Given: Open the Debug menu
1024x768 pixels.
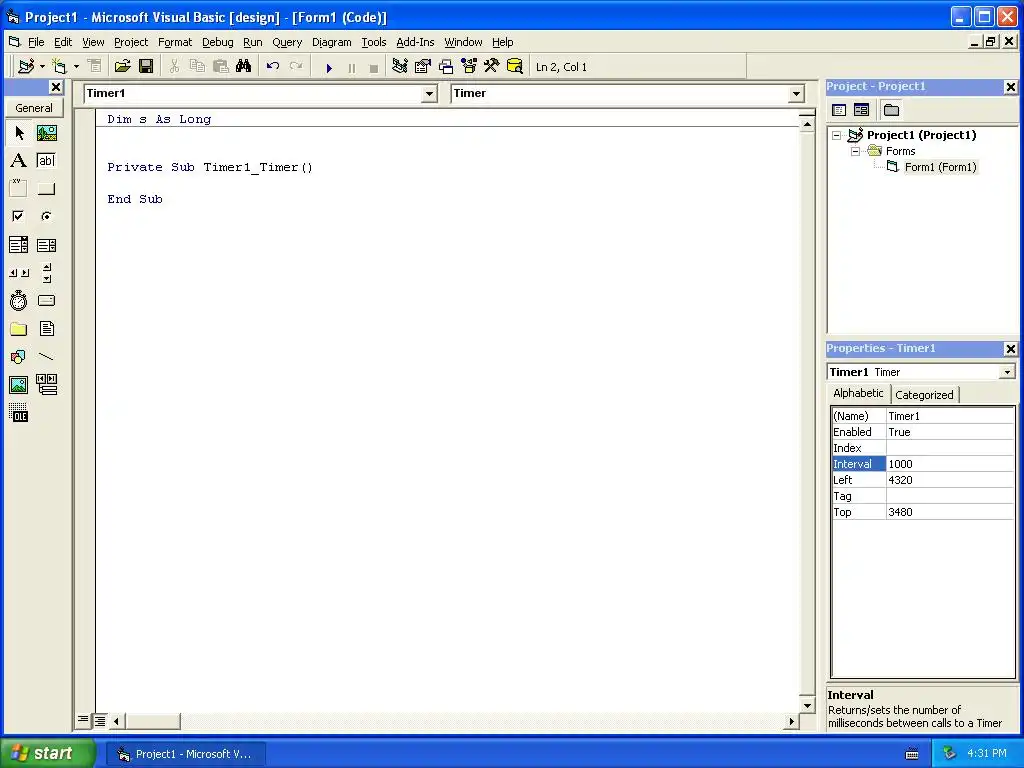Looking at the screenshot, I should click(x=217, y=42).
